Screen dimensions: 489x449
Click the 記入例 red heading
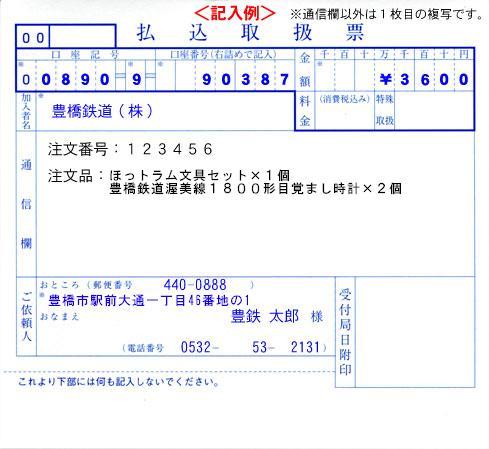click(235, 14)
